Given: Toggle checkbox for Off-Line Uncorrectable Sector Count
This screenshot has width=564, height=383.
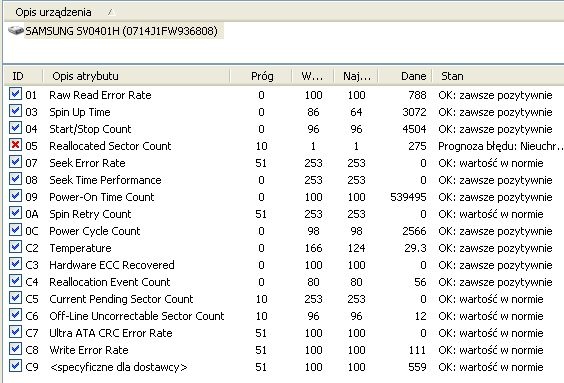Looking at the screenshot, I should [15, 315].
